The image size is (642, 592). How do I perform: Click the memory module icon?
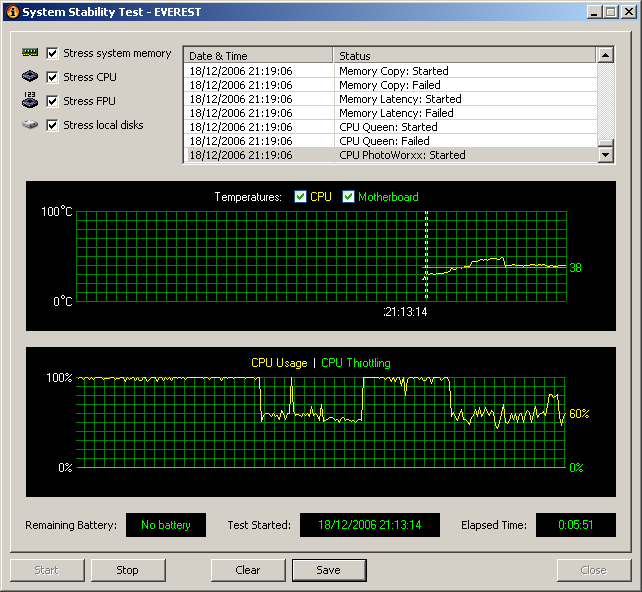(x=30, y=52)
